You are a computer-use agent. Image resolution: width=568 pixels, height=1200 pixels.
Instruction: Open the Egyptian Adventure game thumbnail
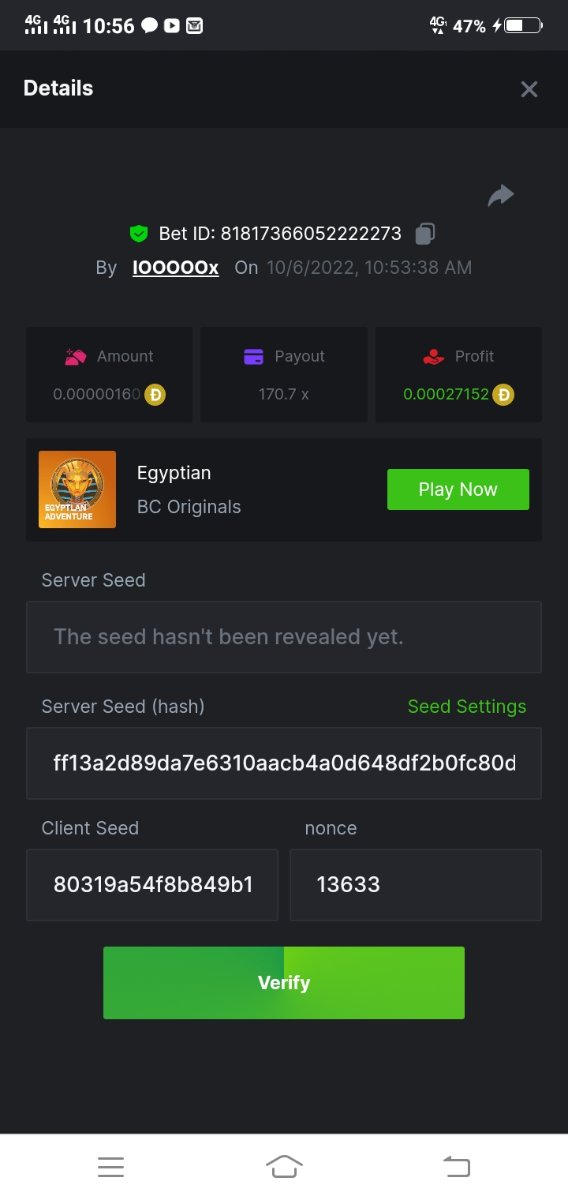tap(78, 489)
